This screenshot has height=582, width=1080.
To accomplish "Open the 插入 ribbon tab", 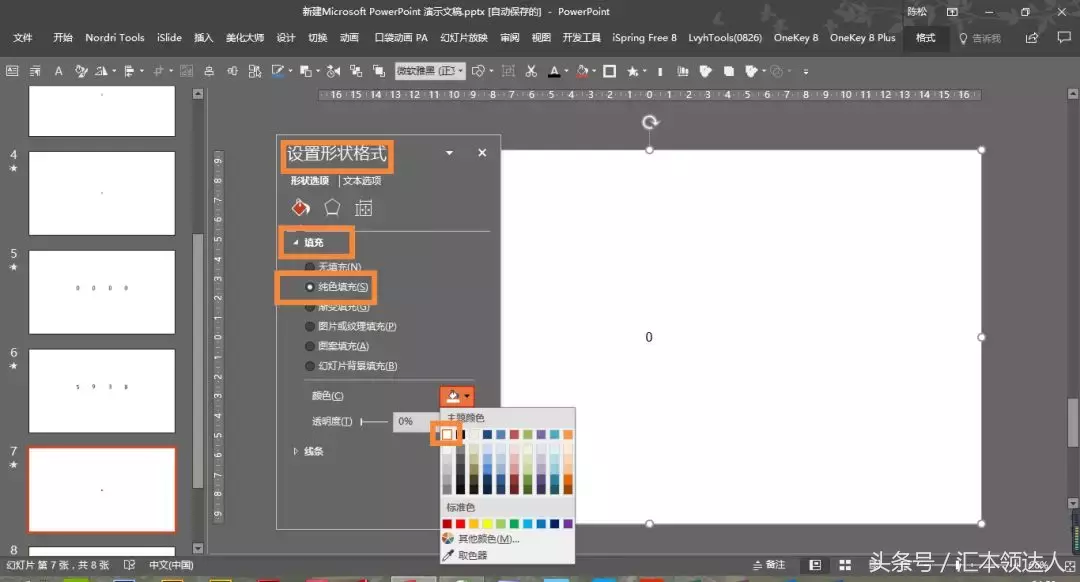I will pos(203,38).
